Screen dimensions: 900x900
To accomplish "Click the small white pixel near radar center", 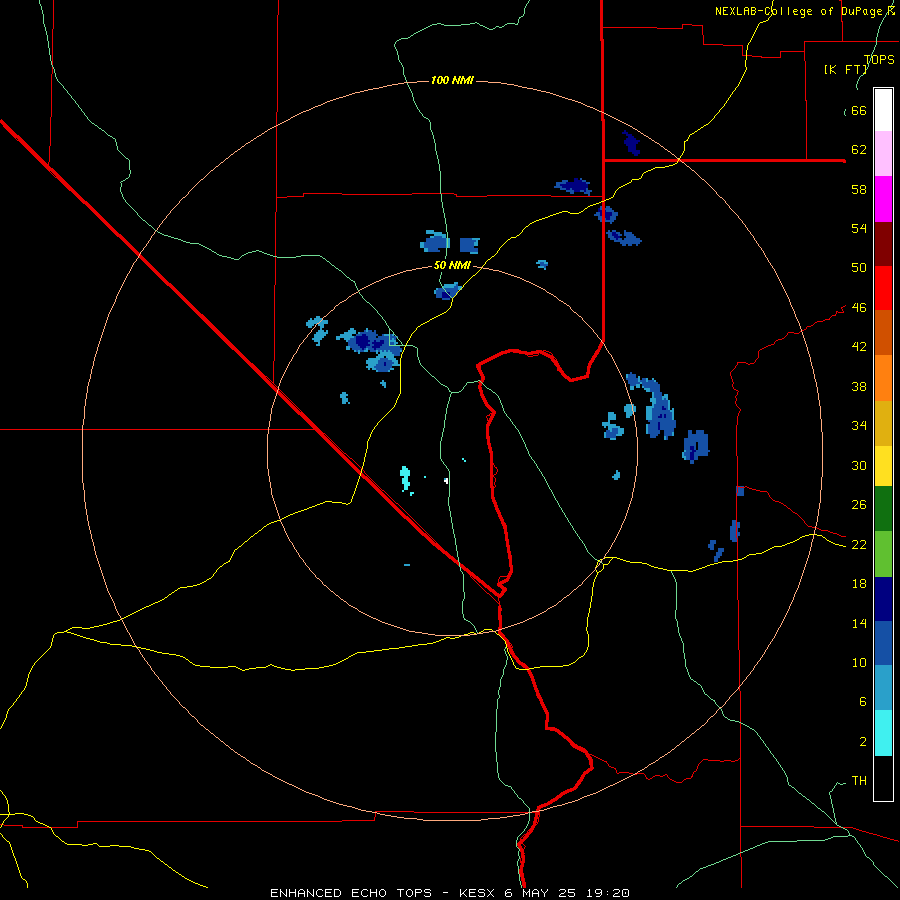I will [x=446, y=480].
